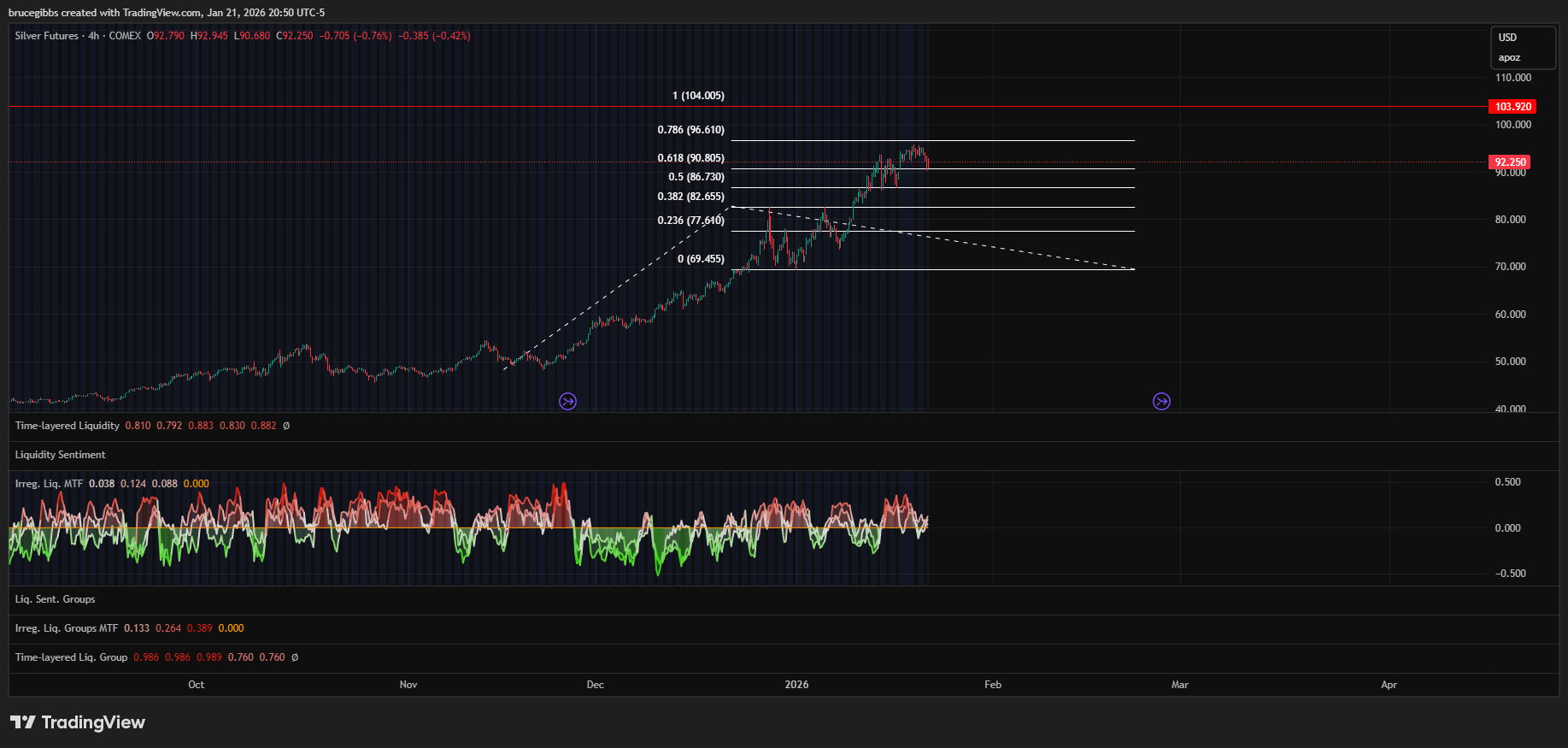Select the Liquidity Sentiment indicator legend
This screenshot has height=748, width=1568.
61,455
